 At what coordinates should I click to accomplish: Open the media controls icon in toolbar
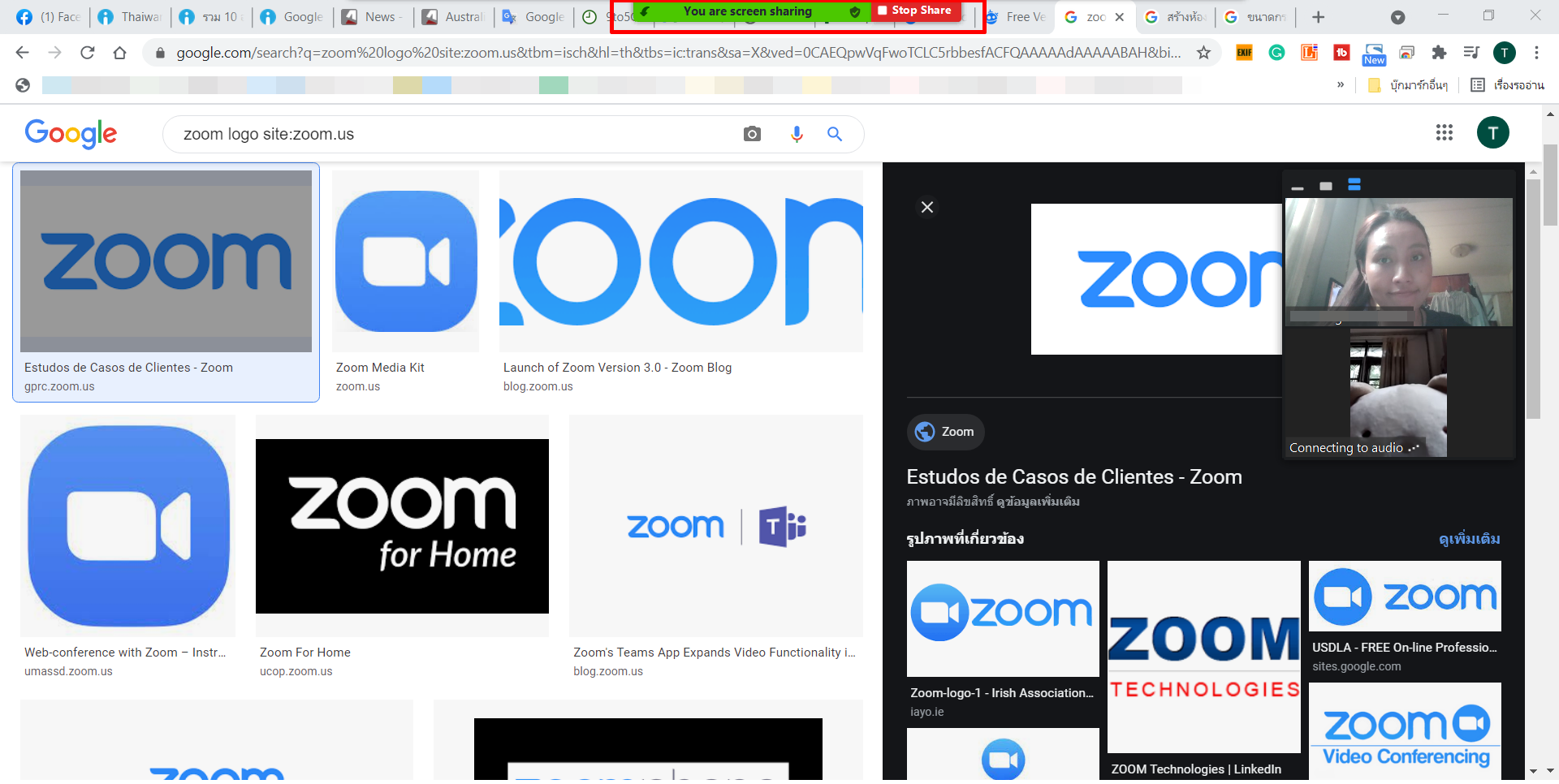1471,53
